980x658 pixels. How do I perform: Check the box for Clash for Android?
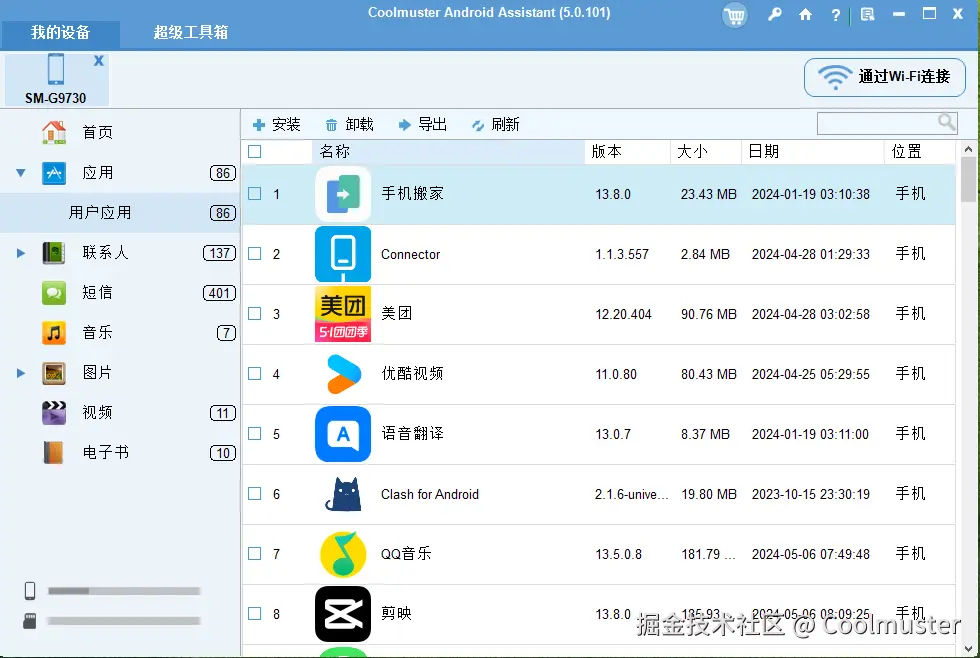pyautogui.click(x=254, y=494)
